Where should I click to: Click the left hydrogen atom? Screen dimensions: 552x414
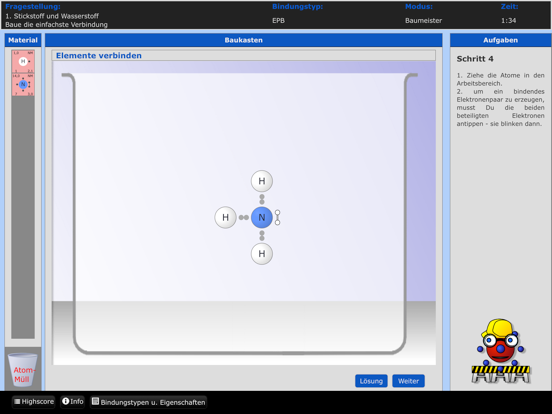click(x=225, y=217)
